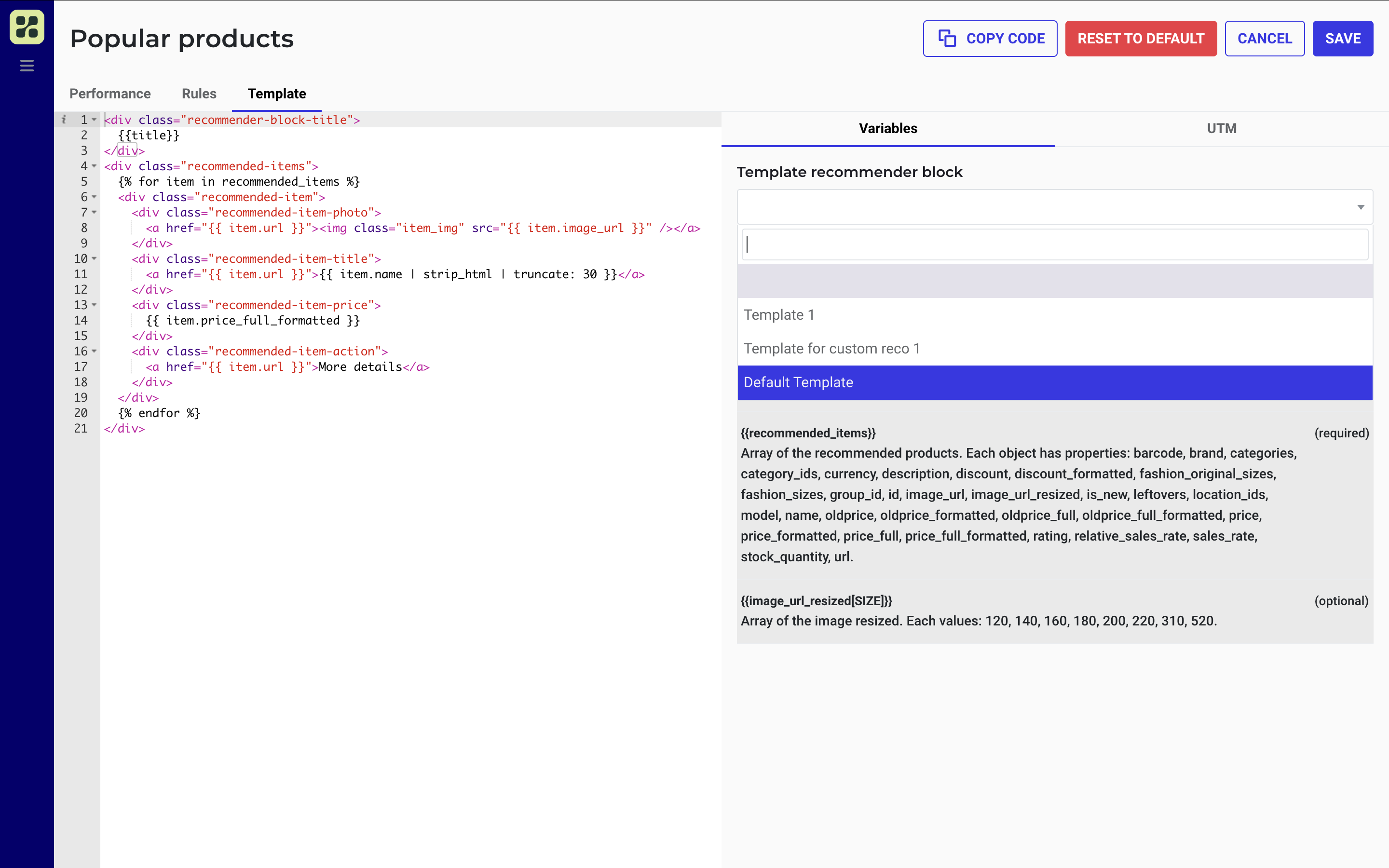Fold the recommended-item-action div at line 16
Image resolution: width=1389 pixels, height=868 pixels.
94,352
